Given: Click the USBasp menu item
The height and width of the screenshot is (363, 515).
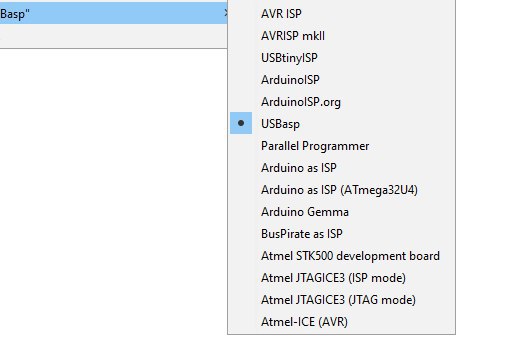Looking at the screenshot, I should [x=341, y=124].
